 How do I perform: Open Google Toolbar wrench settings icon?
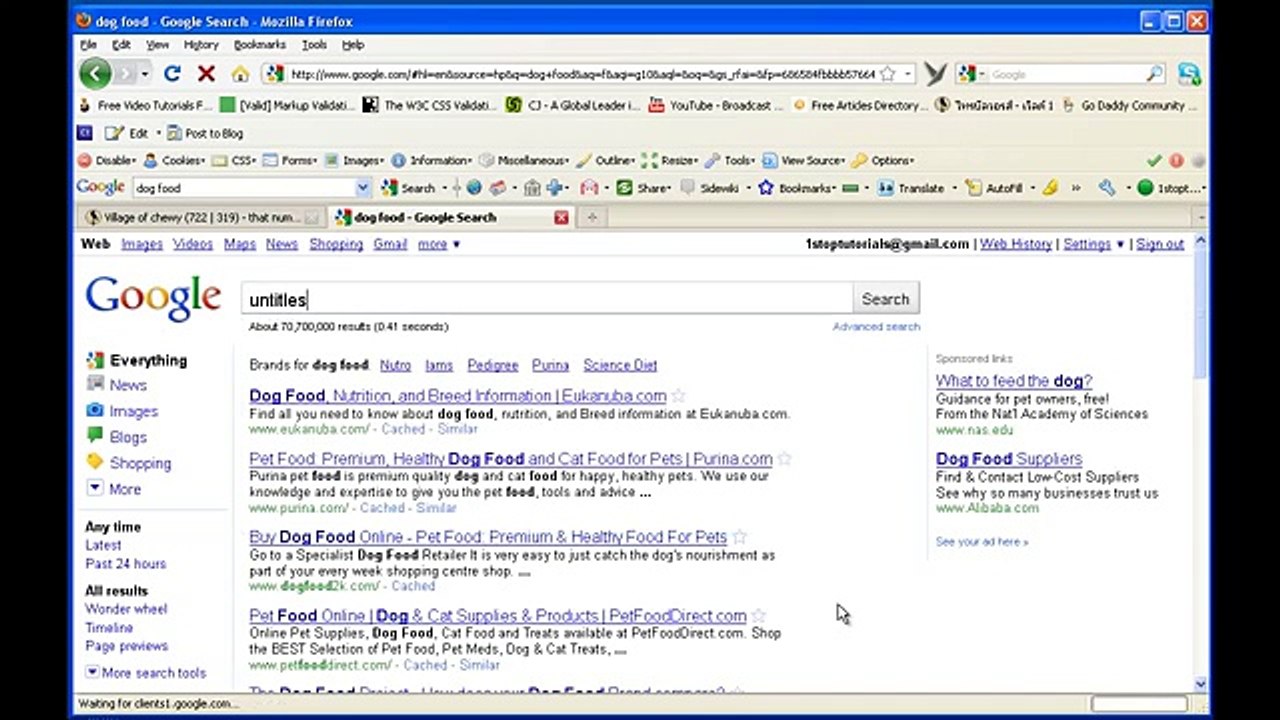pyautogui.click(x=1106, y=188)
